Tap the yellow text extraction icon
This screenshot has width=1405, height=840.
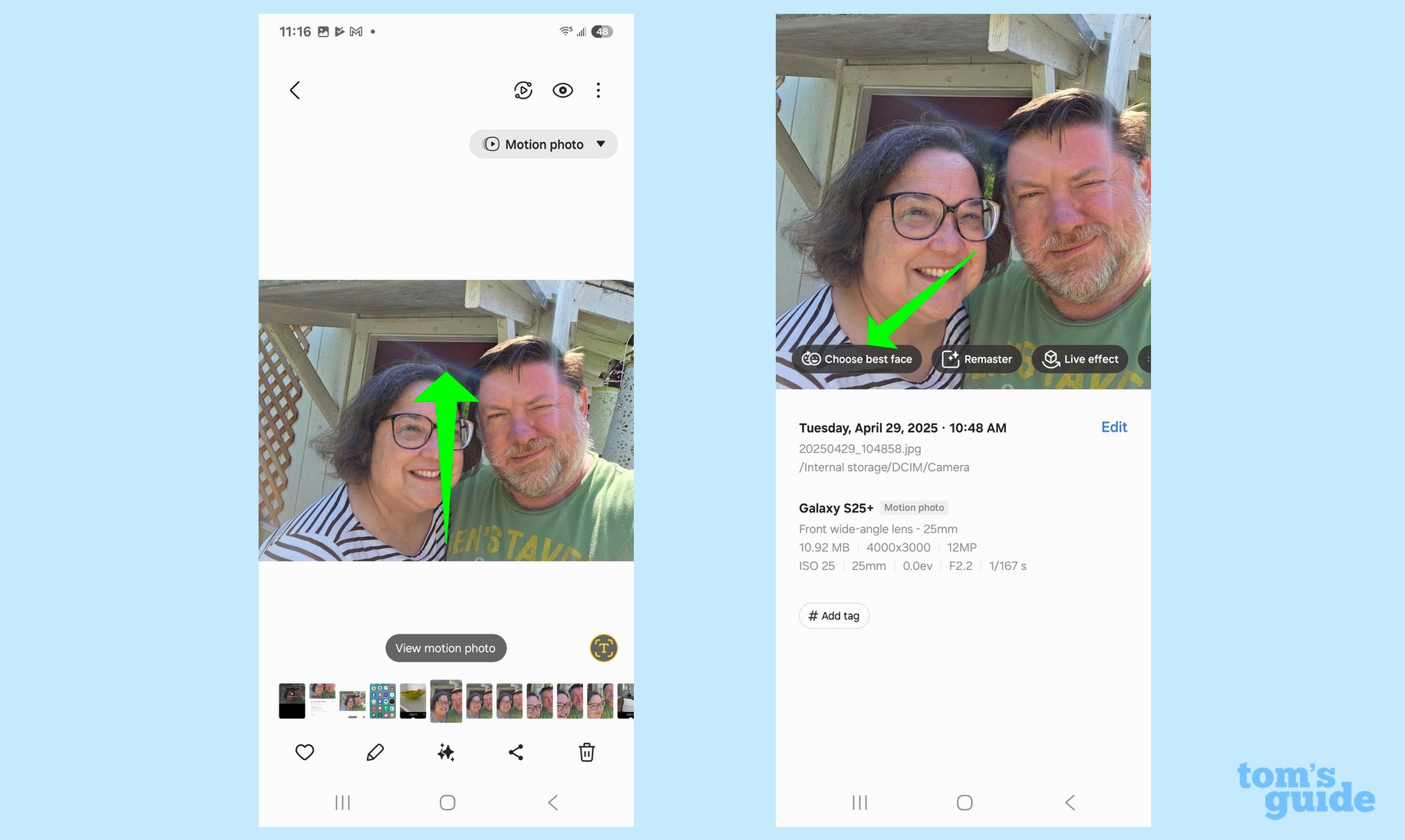click(x=603, y=648)
